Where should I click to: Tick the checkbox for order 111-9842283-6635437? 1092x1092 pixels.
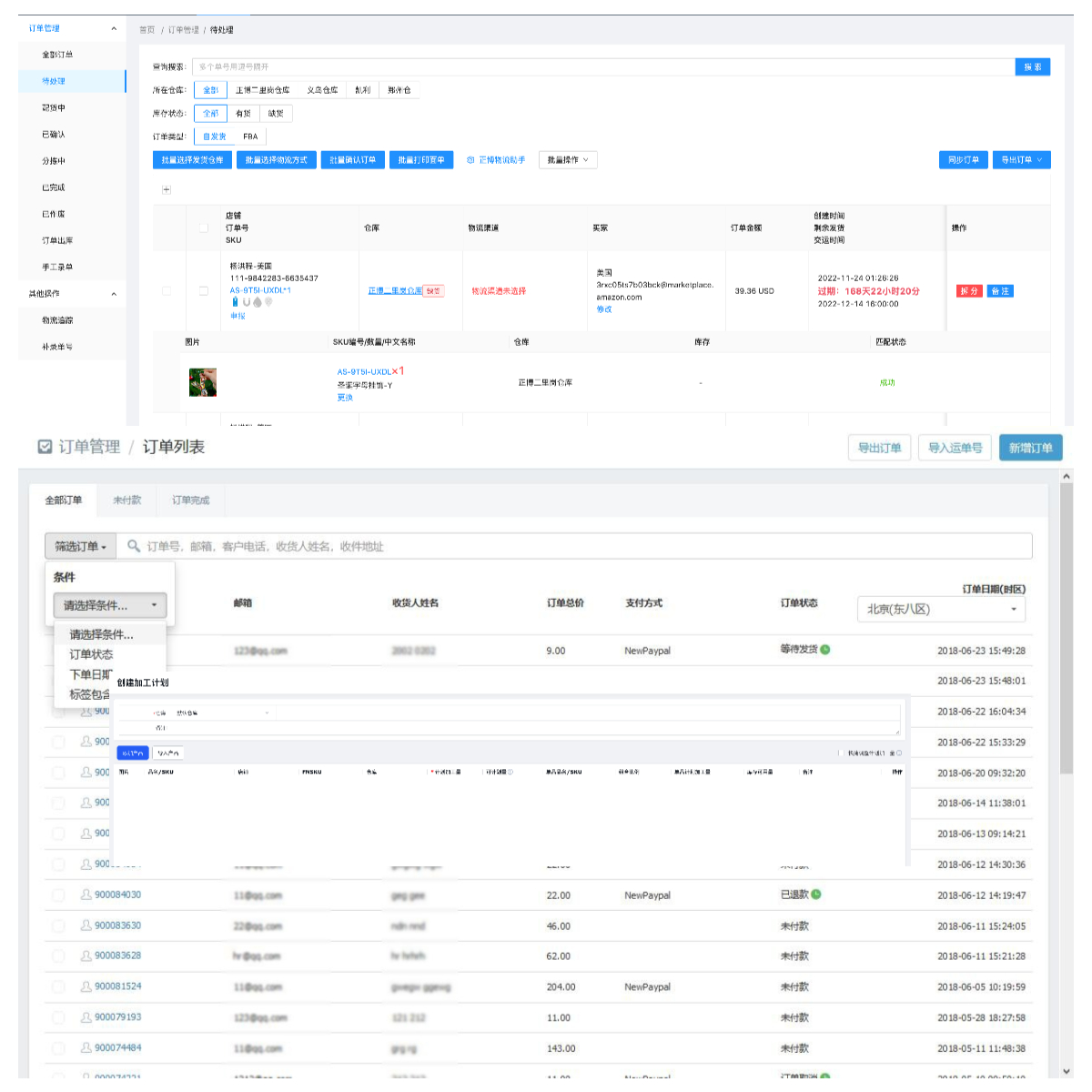tap(203, 291)
